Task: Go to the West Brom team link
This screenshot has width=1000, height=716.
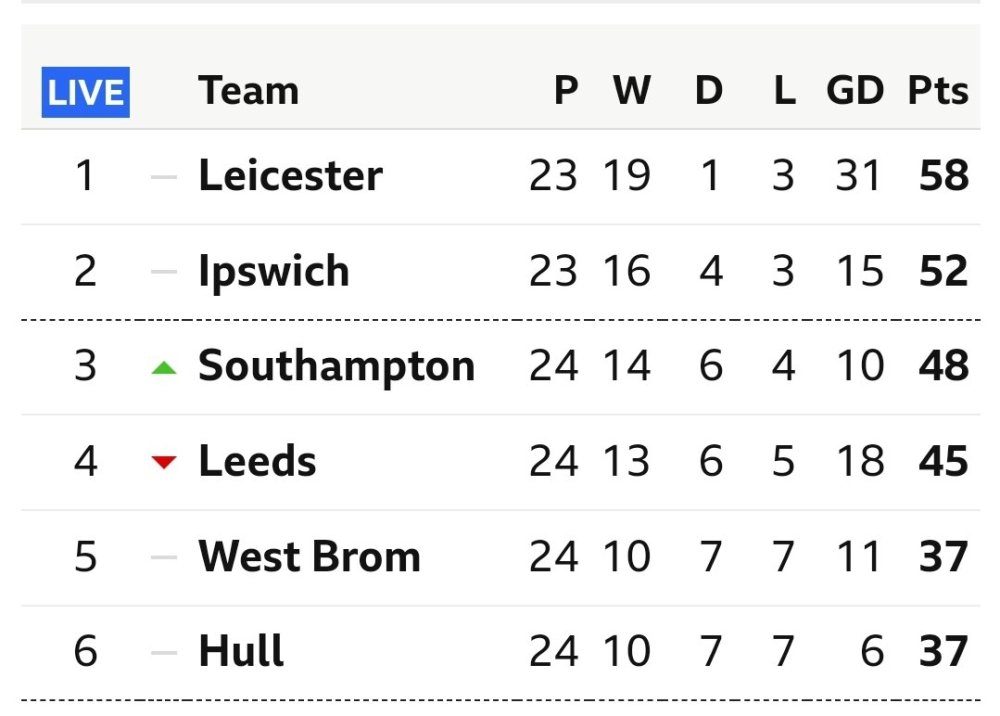Action: pyautogui.click(x=309, y=557)
